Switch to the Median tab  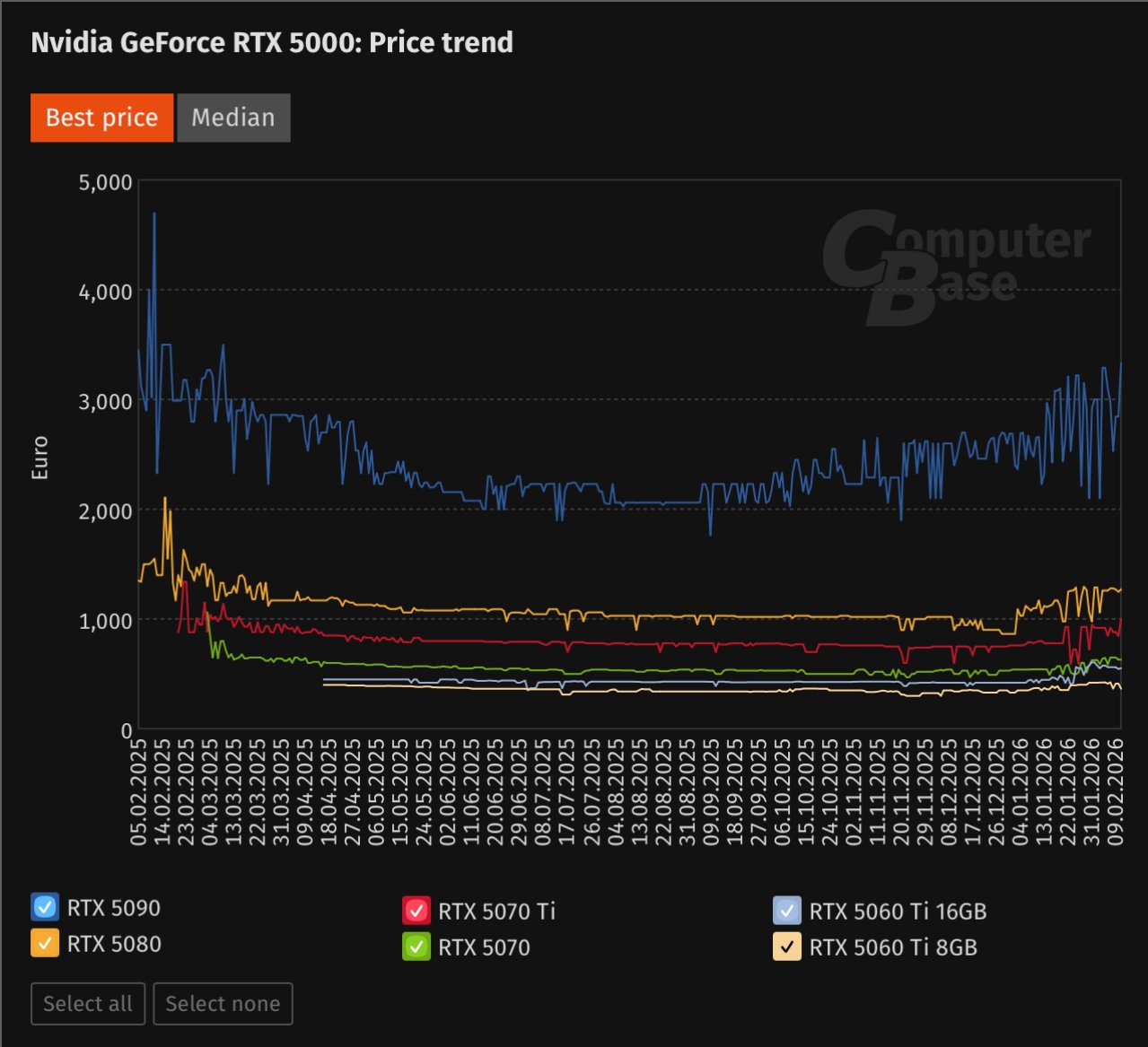[x=233, y=118]
